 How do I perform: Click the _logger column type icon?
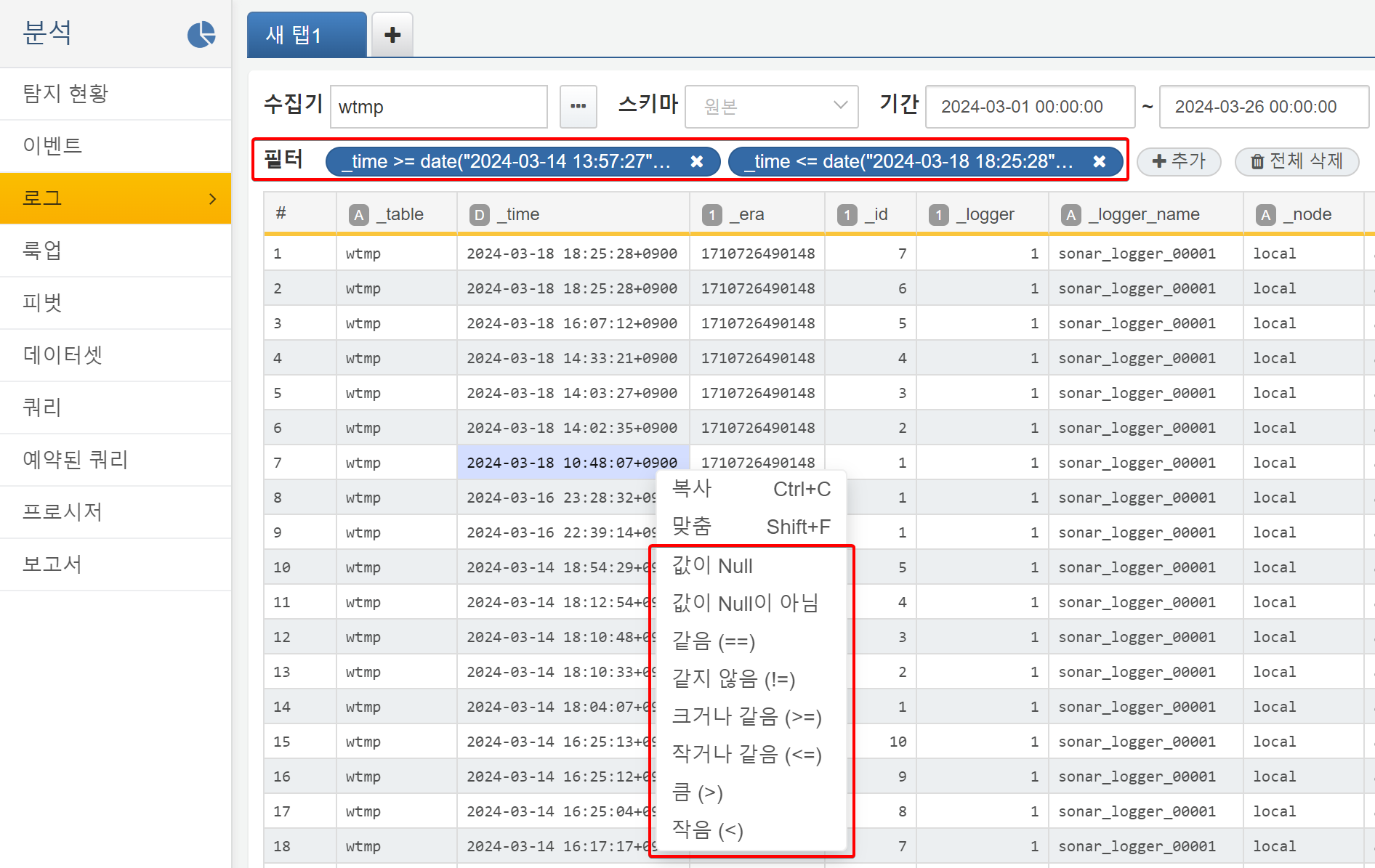coord(939,215)
